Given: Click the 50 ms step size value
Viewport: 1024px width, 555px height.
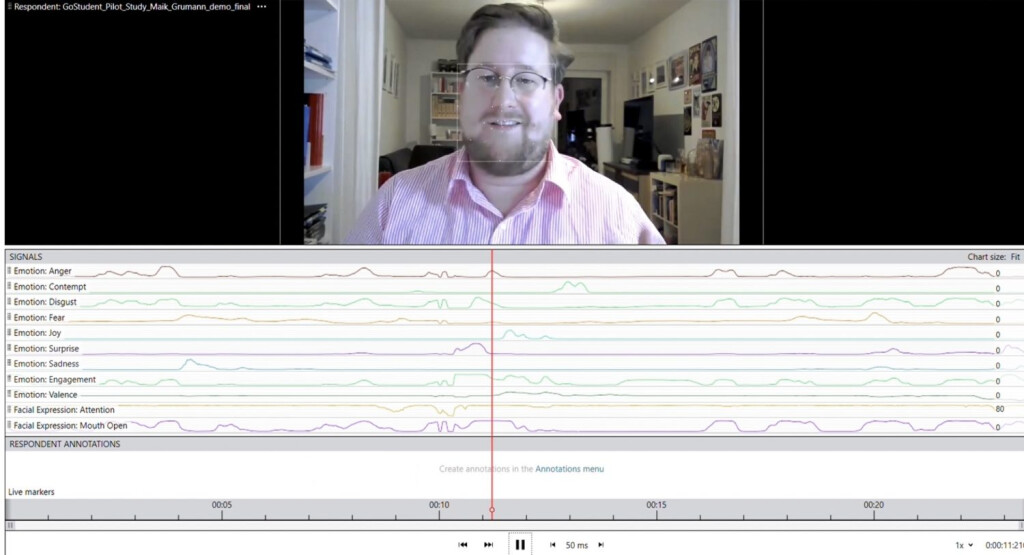Looking at the screenshot, I should coord(577,545).
